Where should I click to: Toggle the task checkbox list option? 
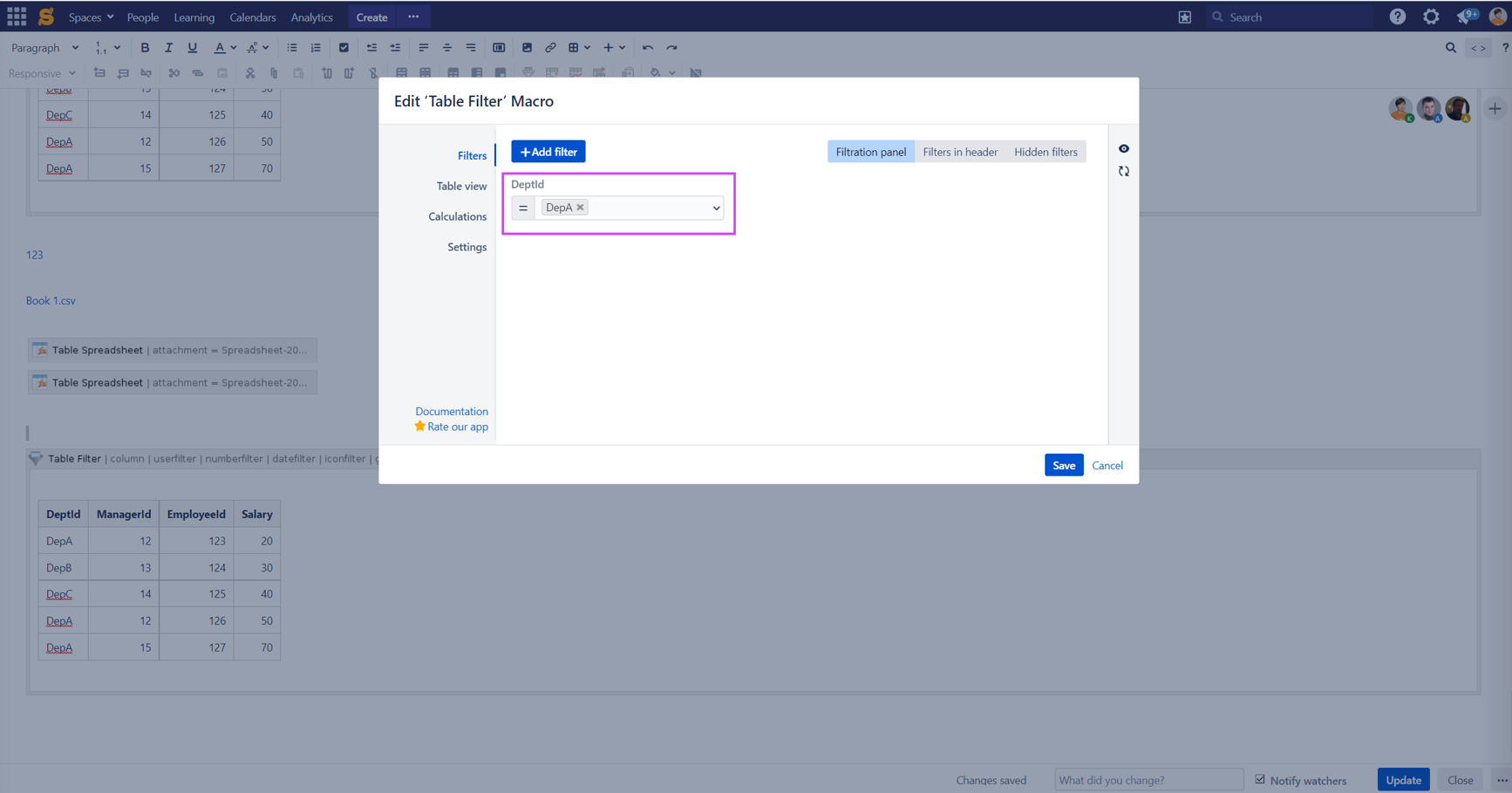pos(344,48)
